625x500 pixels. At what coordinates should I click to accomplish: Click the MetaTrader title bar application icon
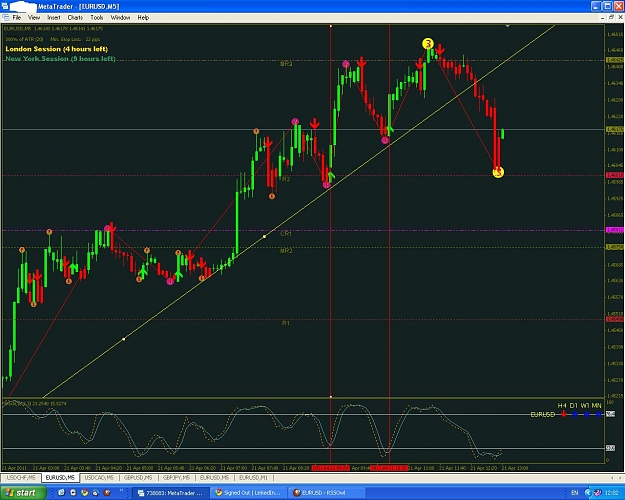pos(5,6)
